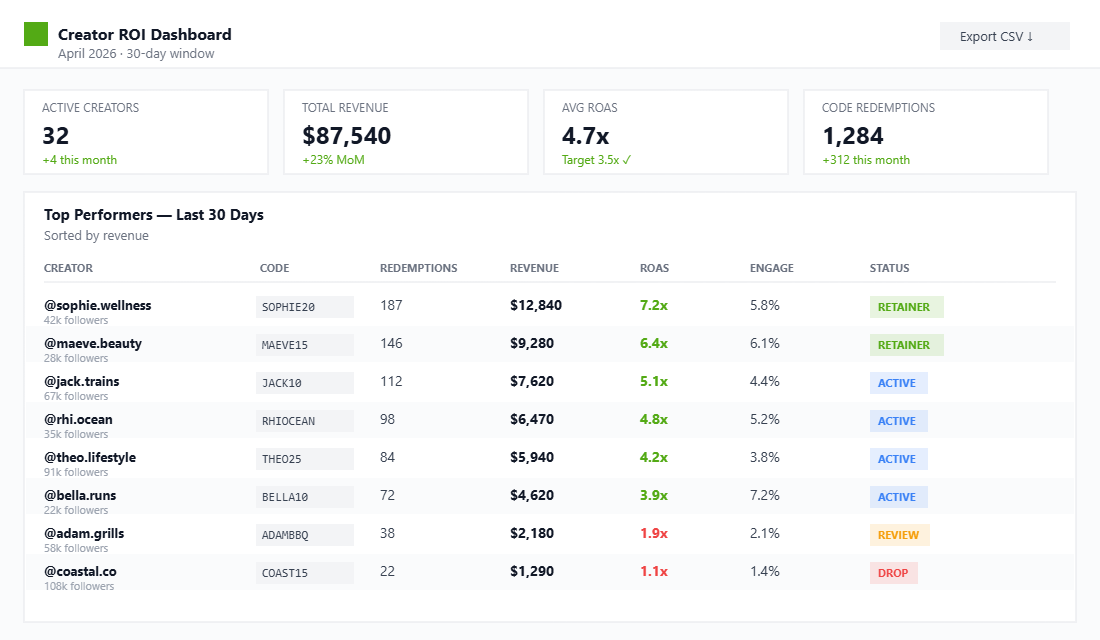Sort by the ROAS column header

click(654, 268)
